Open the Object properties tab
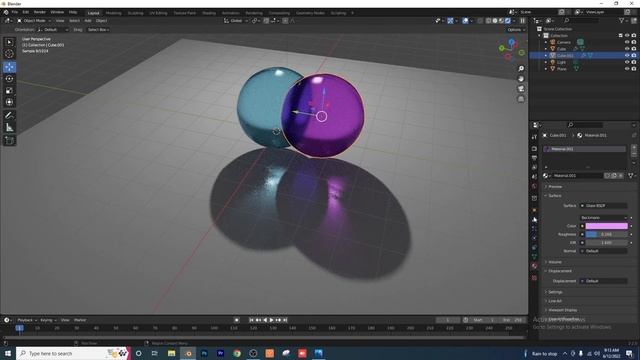 click(x=534, y=210)
